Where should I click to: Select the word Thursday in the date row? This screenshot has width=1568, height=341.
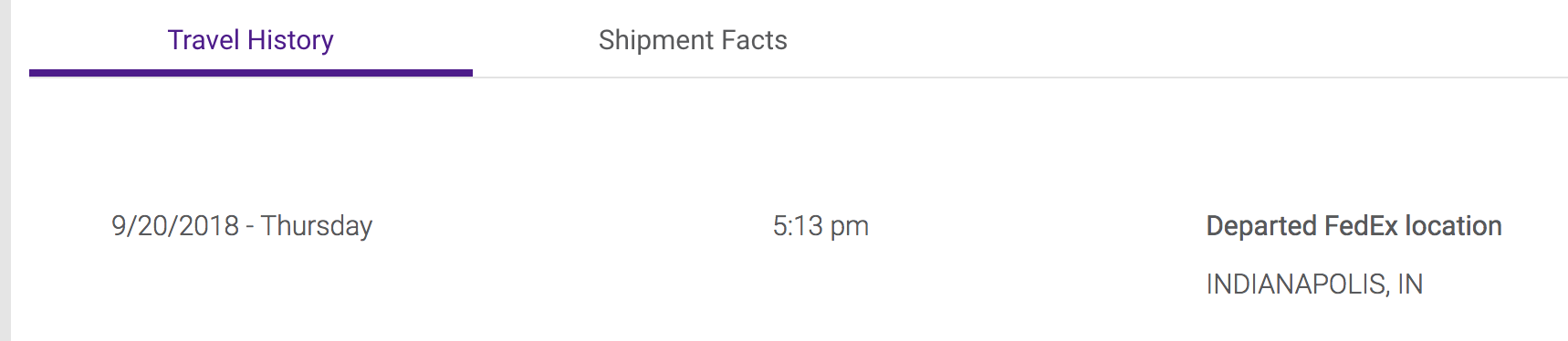click(317, 226)
